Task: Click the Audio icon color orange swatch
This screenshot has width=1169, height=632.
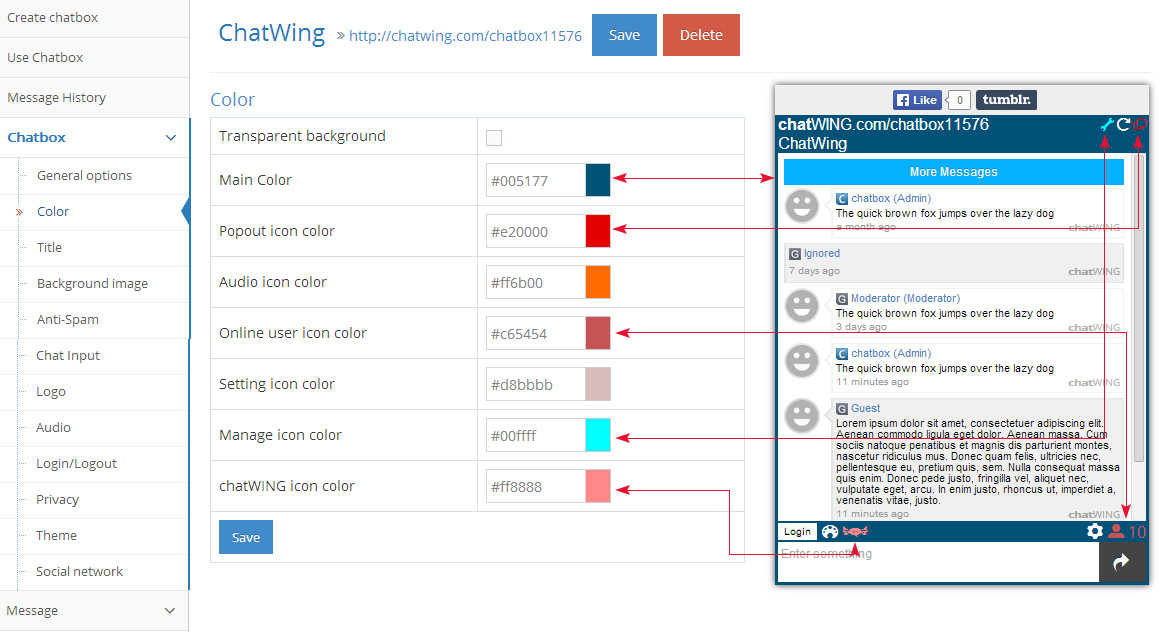Action: coord(598,282)
